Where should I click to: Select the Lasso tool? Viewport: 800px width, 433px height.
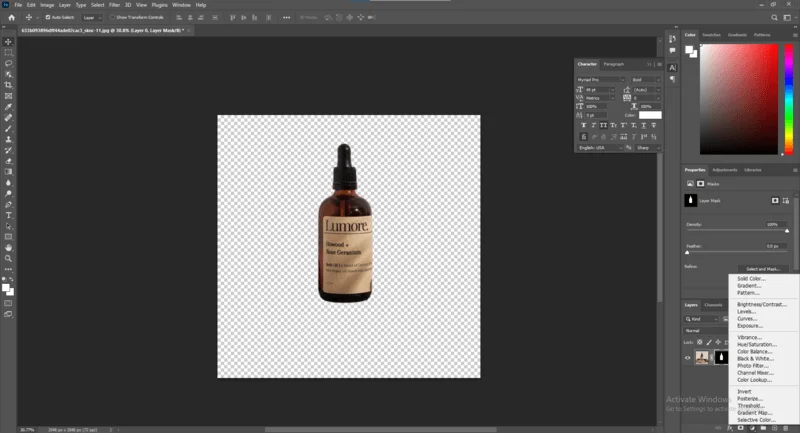[8, 63]
